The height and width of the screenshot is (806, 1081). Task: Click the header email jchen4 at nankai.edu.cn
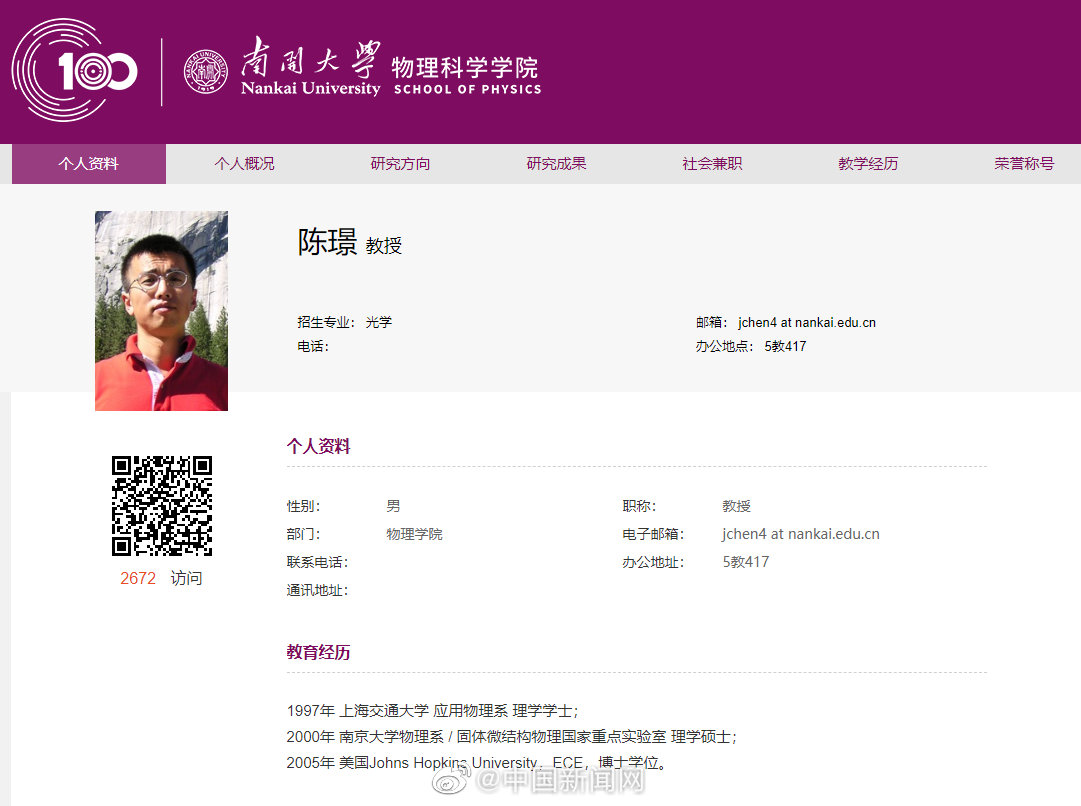[807, 322]
